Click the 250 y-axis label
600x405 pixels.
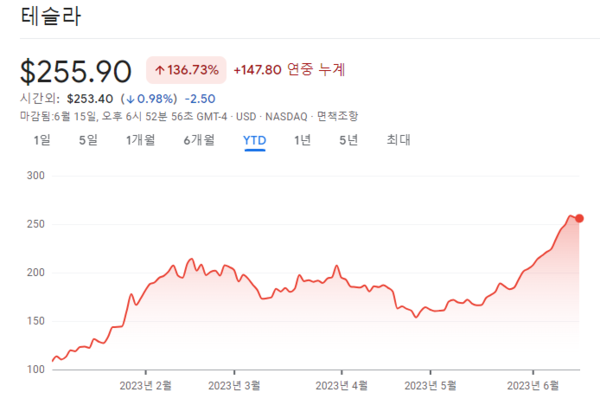pos(36,224)
